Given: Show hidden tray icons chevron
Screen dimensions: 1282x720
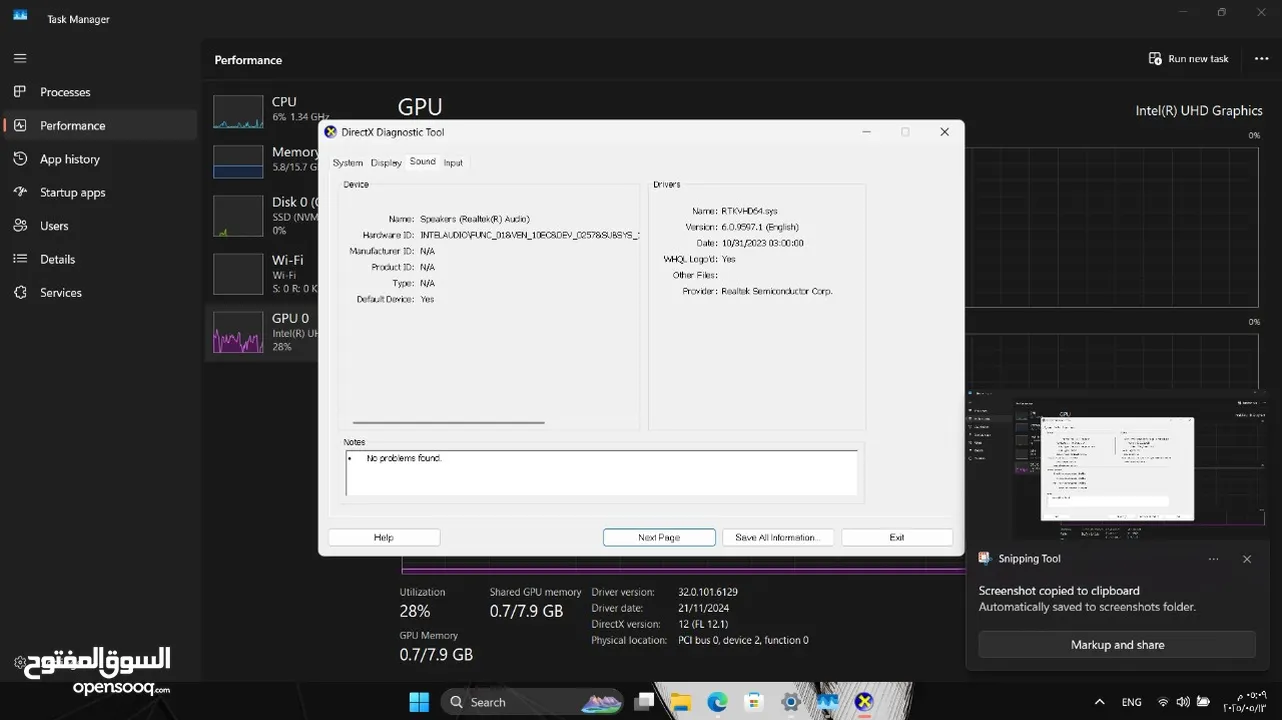Looking at the screenshot, I should [1099, 702].
